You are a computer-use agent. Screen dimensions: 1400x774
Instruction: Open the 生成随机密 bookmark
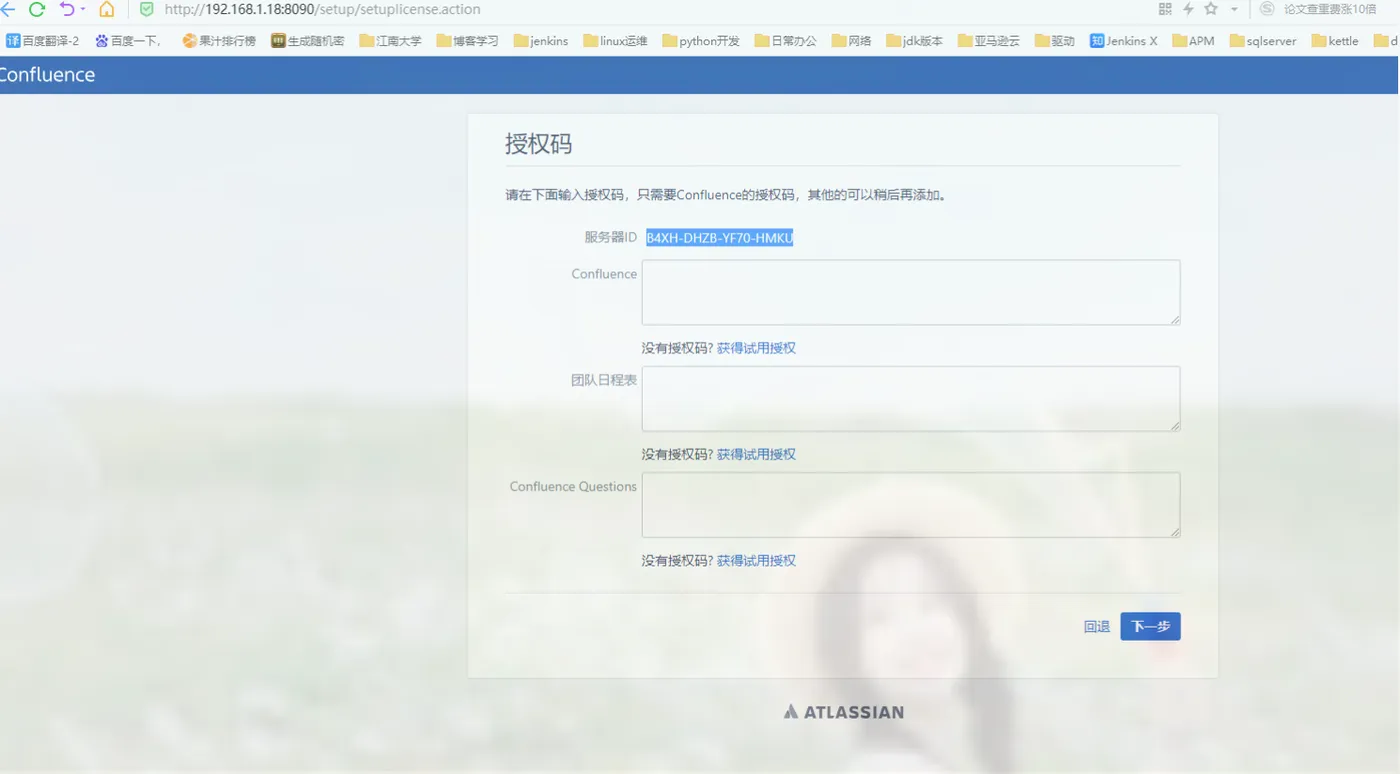308,41
